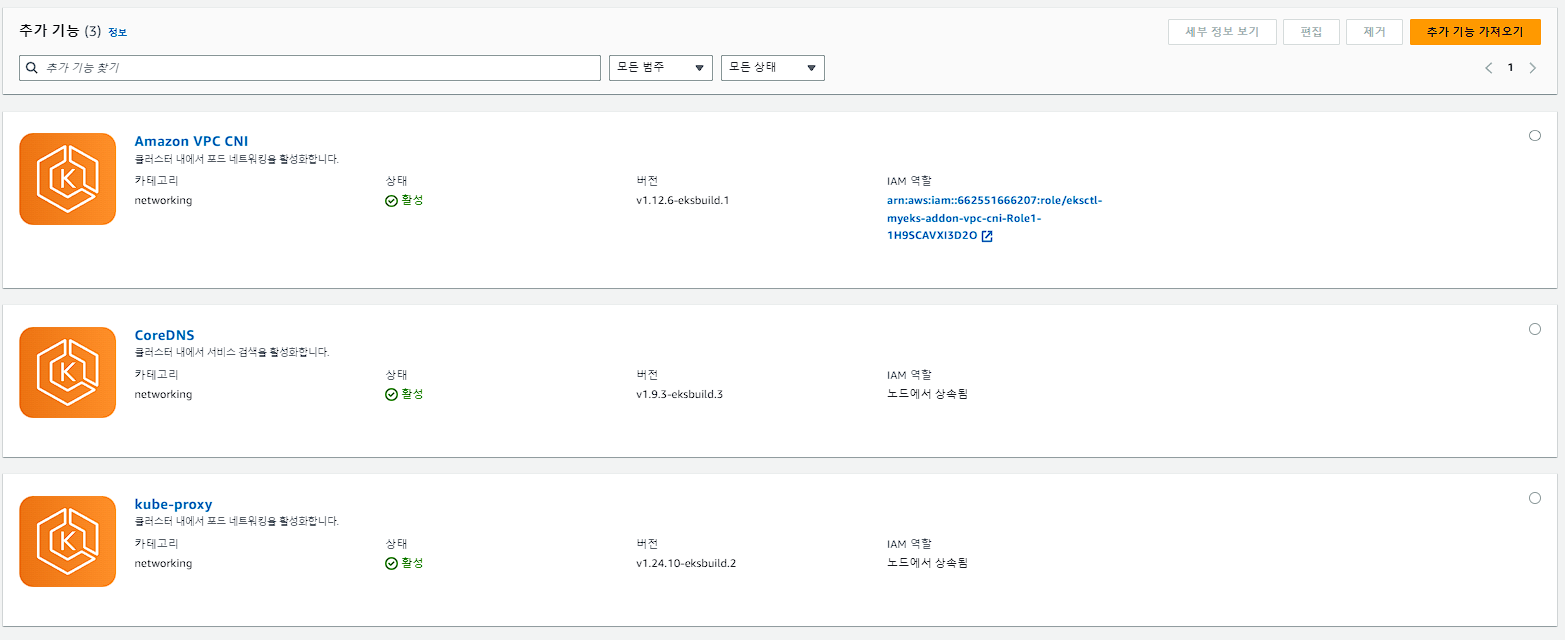Open the 모든 범주 category dropdown
Image resolution: width=1565 pixels, height=640 pixels.
pos(661,68)
